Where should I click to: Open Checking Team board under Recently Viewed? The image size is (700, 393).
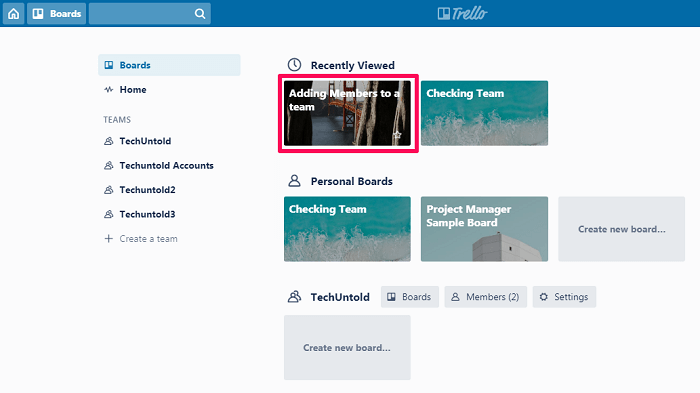[x=484, y=113]
